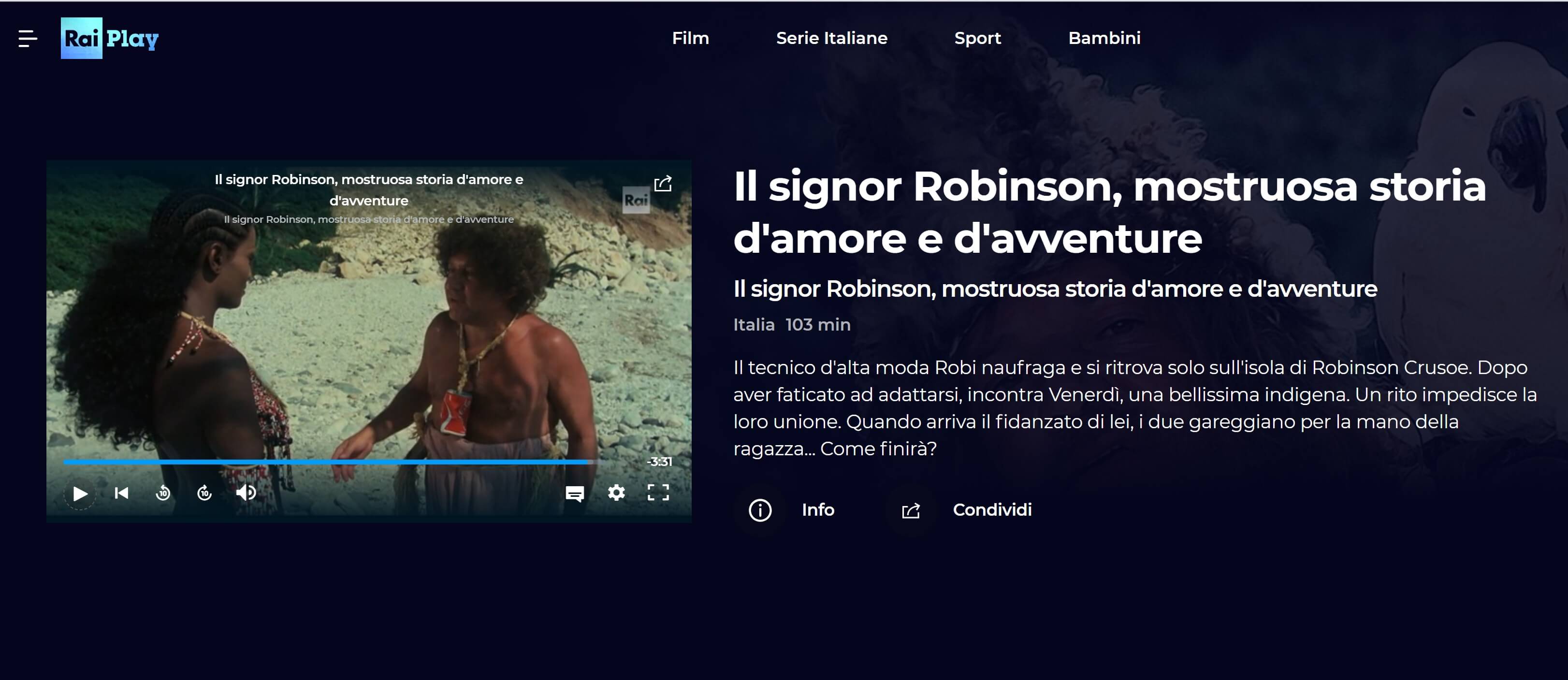The width and height of the screenshot is (1568, 680).
Task: Open the Bambini section
Action: (1104, 38)
